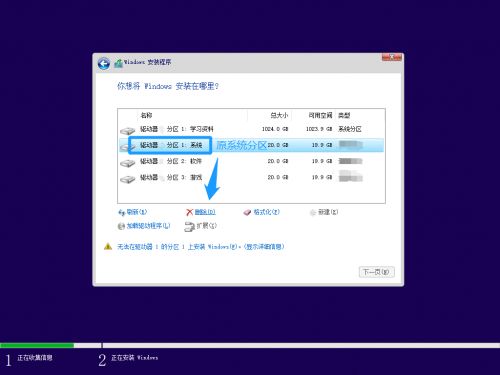
Task: Click the 格式化 format eraser icon
Action: pos(247,212)
